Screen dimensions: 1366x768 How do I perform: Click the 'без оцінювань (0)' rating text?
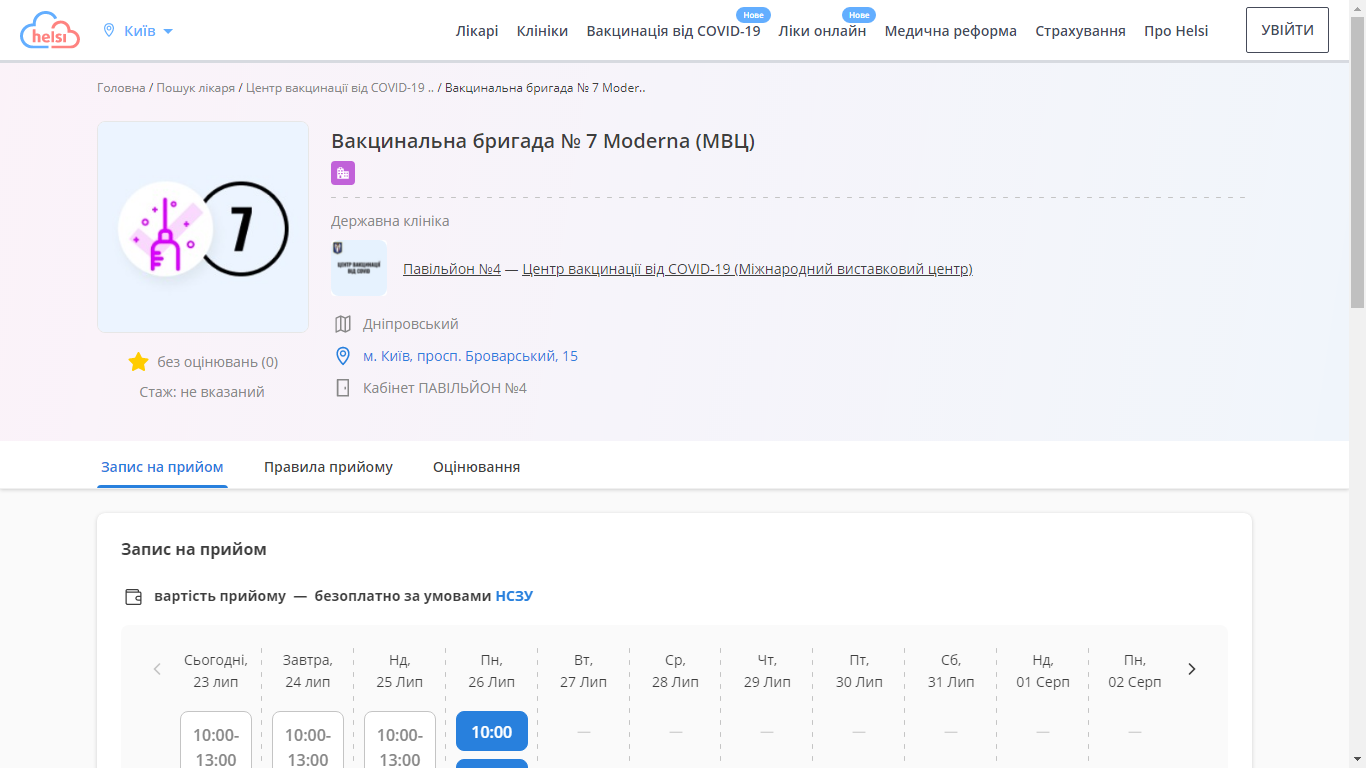pos(218,362)
